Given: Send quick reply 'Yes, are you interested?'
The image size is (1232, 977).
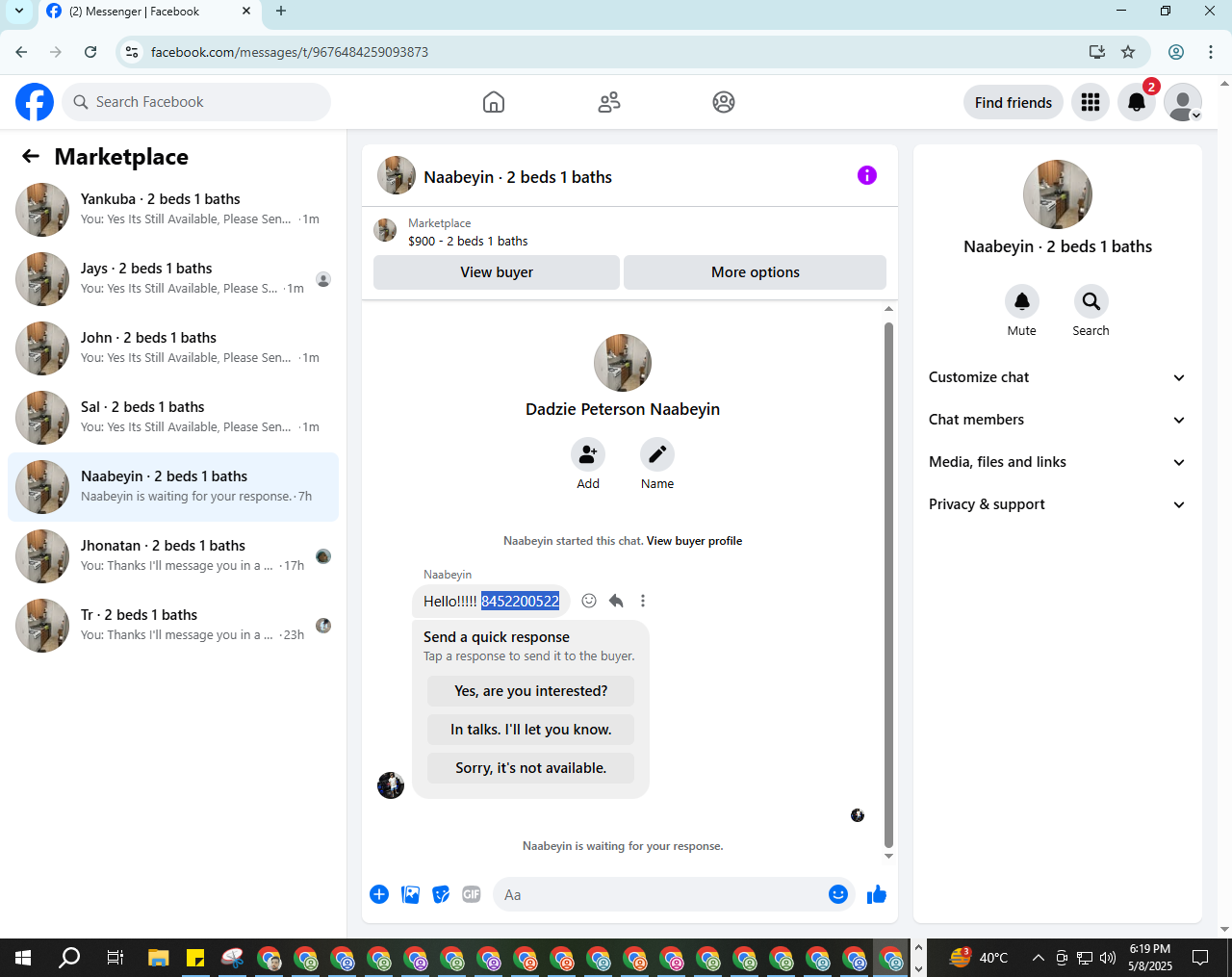Looking at the screenshot, I should pos(531,691).
